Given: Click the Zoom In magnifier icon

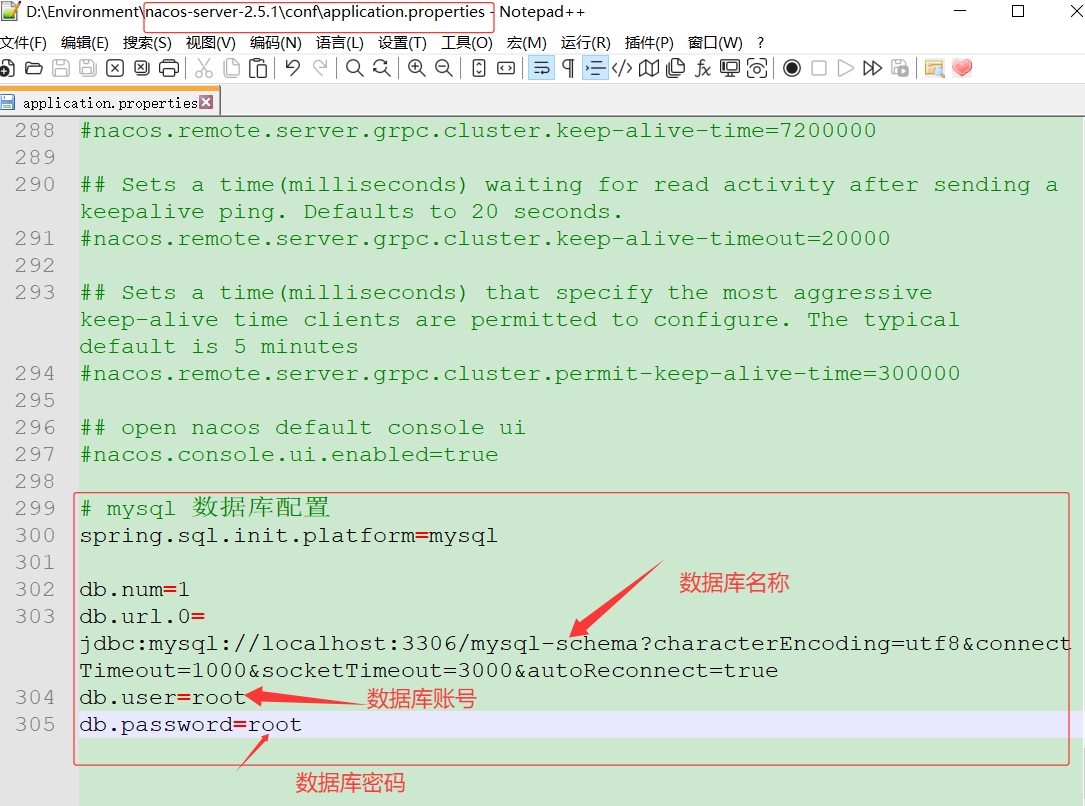Looking at the screenshot, I should pyautogui.click(x=416, y=68).
